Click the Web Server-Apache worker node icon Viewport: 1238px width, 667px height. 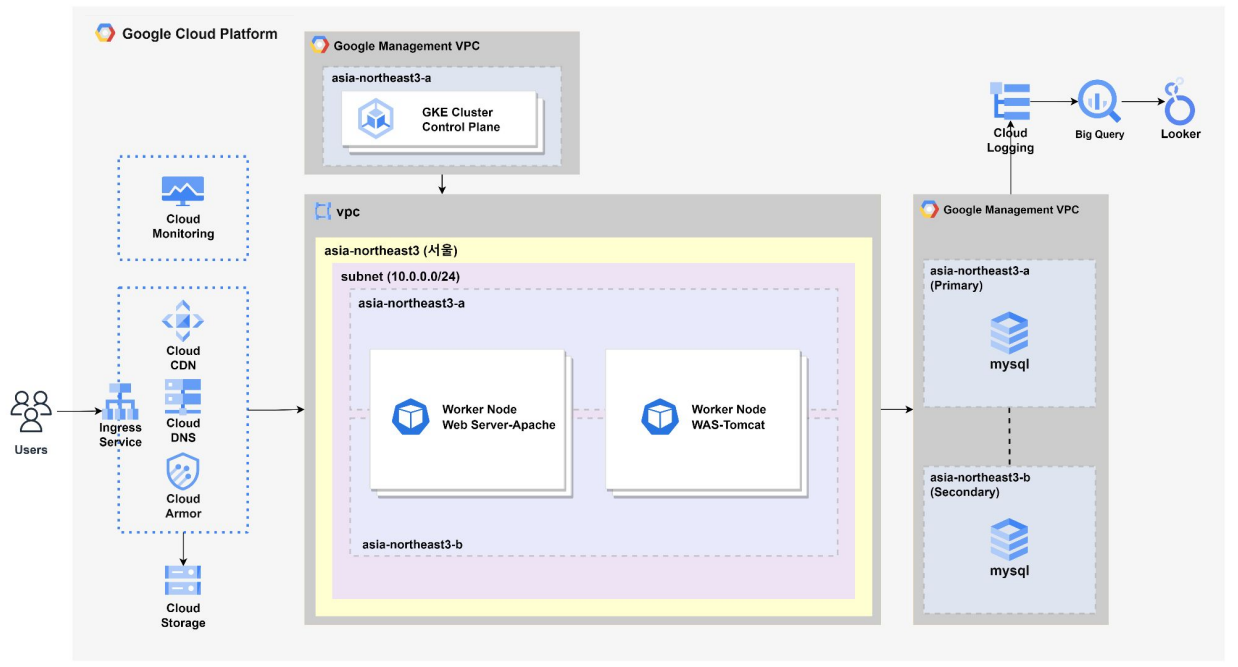(x=410, y=417)
